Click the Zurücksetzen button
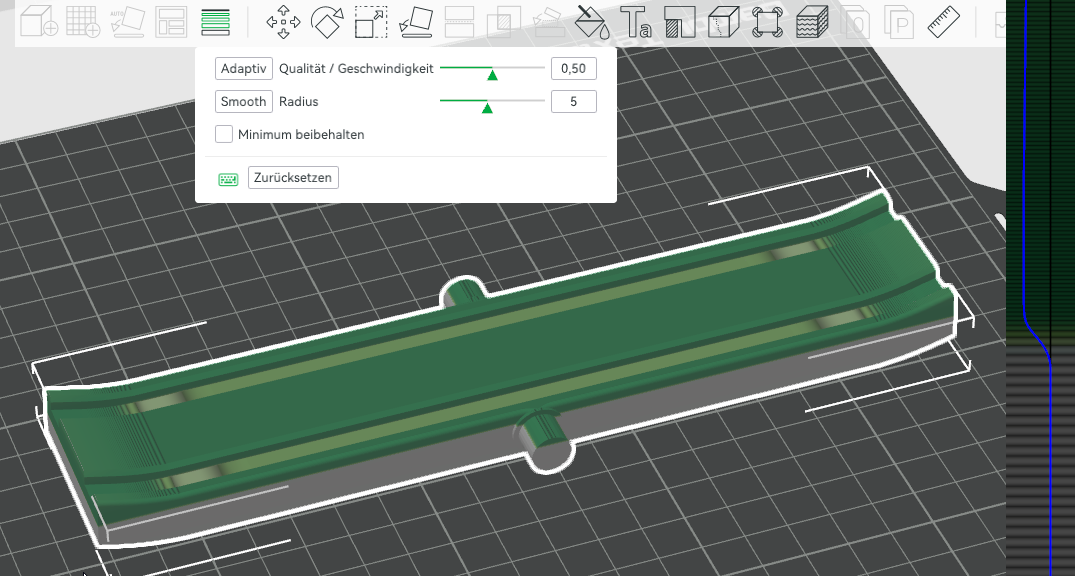Image resolution: width=1075 pixels, height=576 pixels. (x=293, y=178)
